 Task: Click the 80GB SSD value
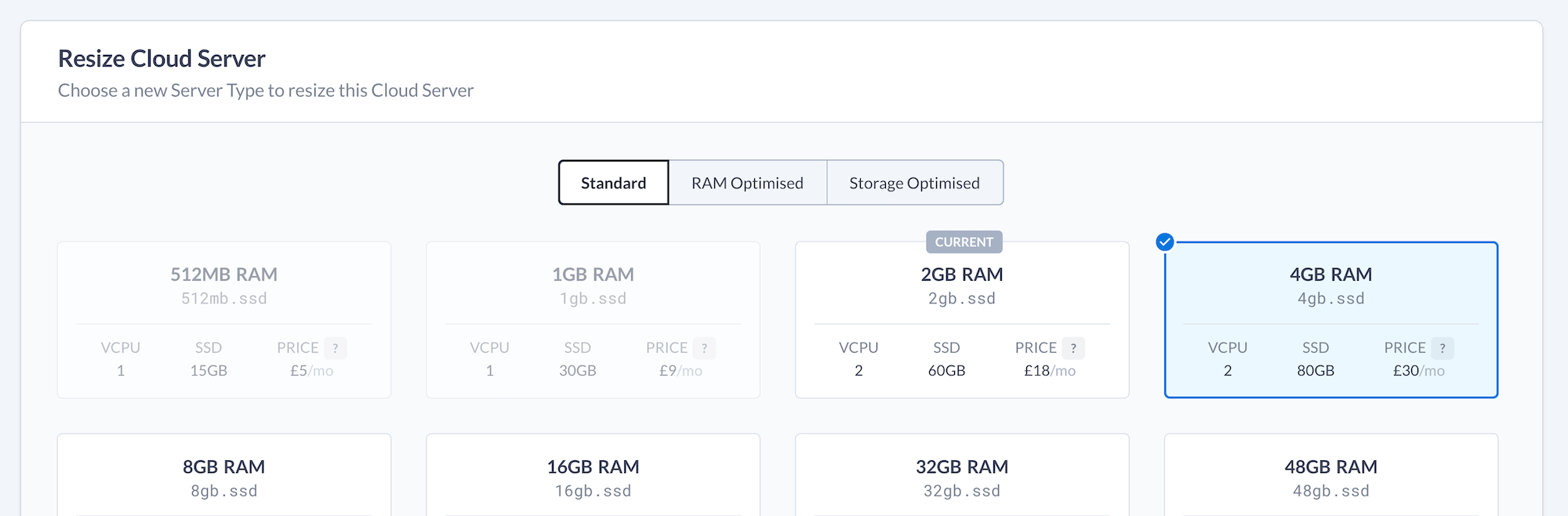pos(1316,371)
